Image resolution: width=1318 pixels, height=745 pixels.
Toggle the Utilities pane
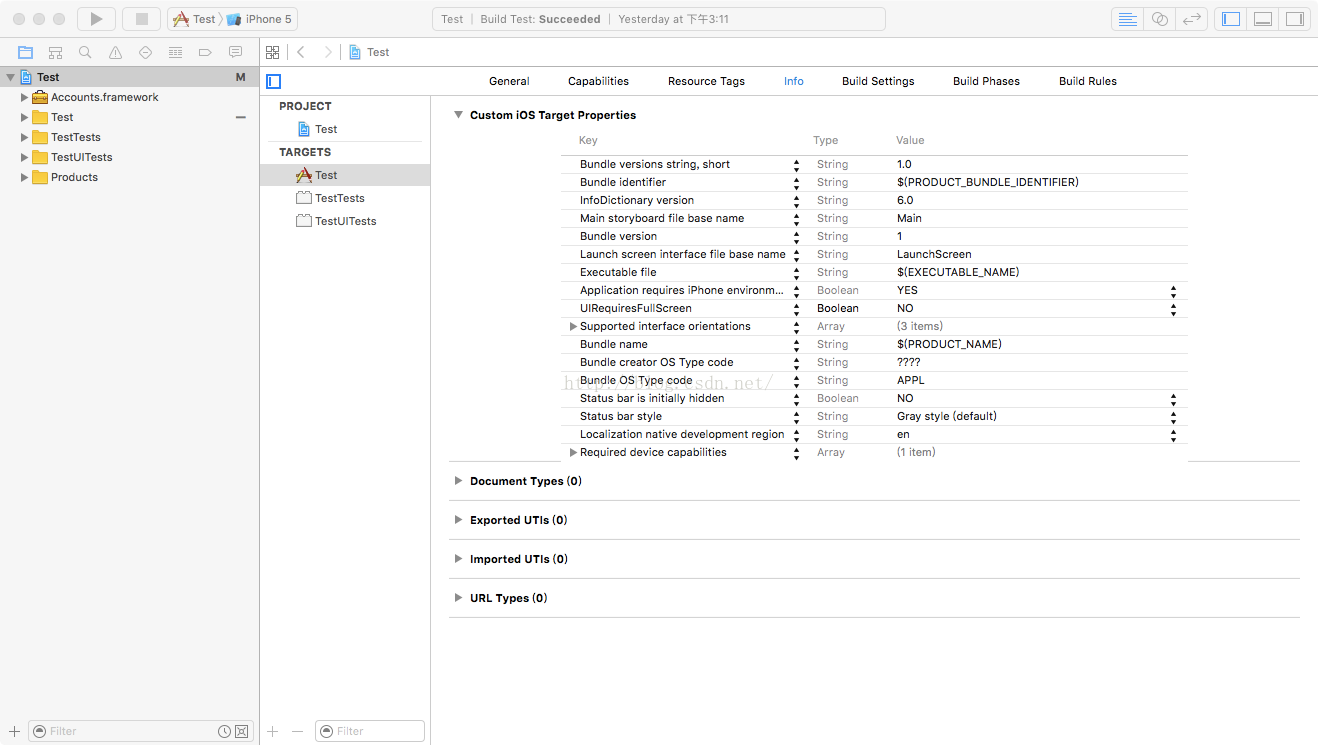pos(1295,19)
